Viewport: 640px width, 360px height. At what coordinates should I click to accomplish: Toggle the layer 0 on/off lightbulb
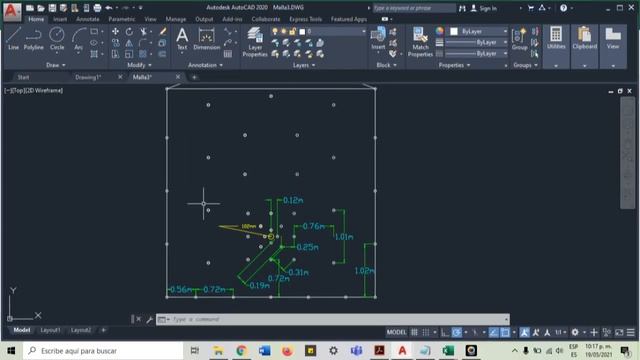(x=275, y=31)
